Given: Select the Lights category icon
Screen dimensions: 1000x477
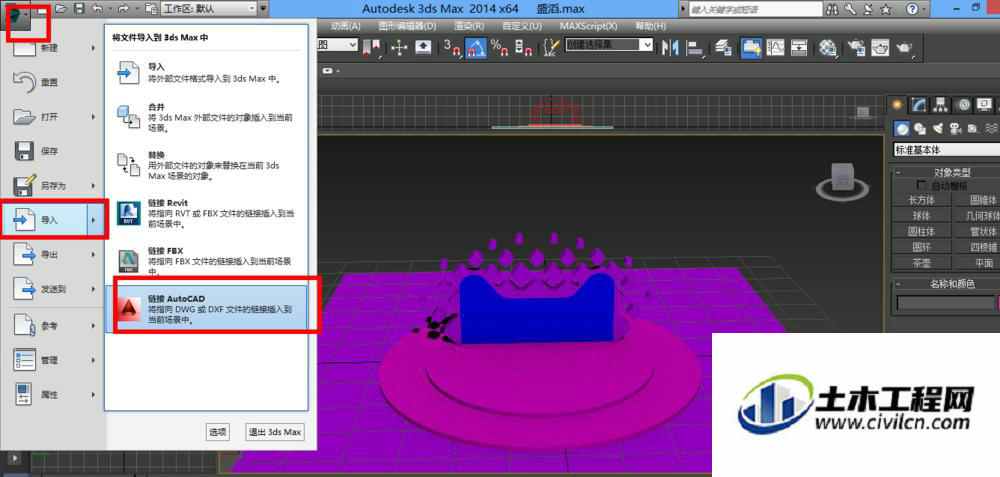Looking at the screenshot, I should tap(938, 128).
